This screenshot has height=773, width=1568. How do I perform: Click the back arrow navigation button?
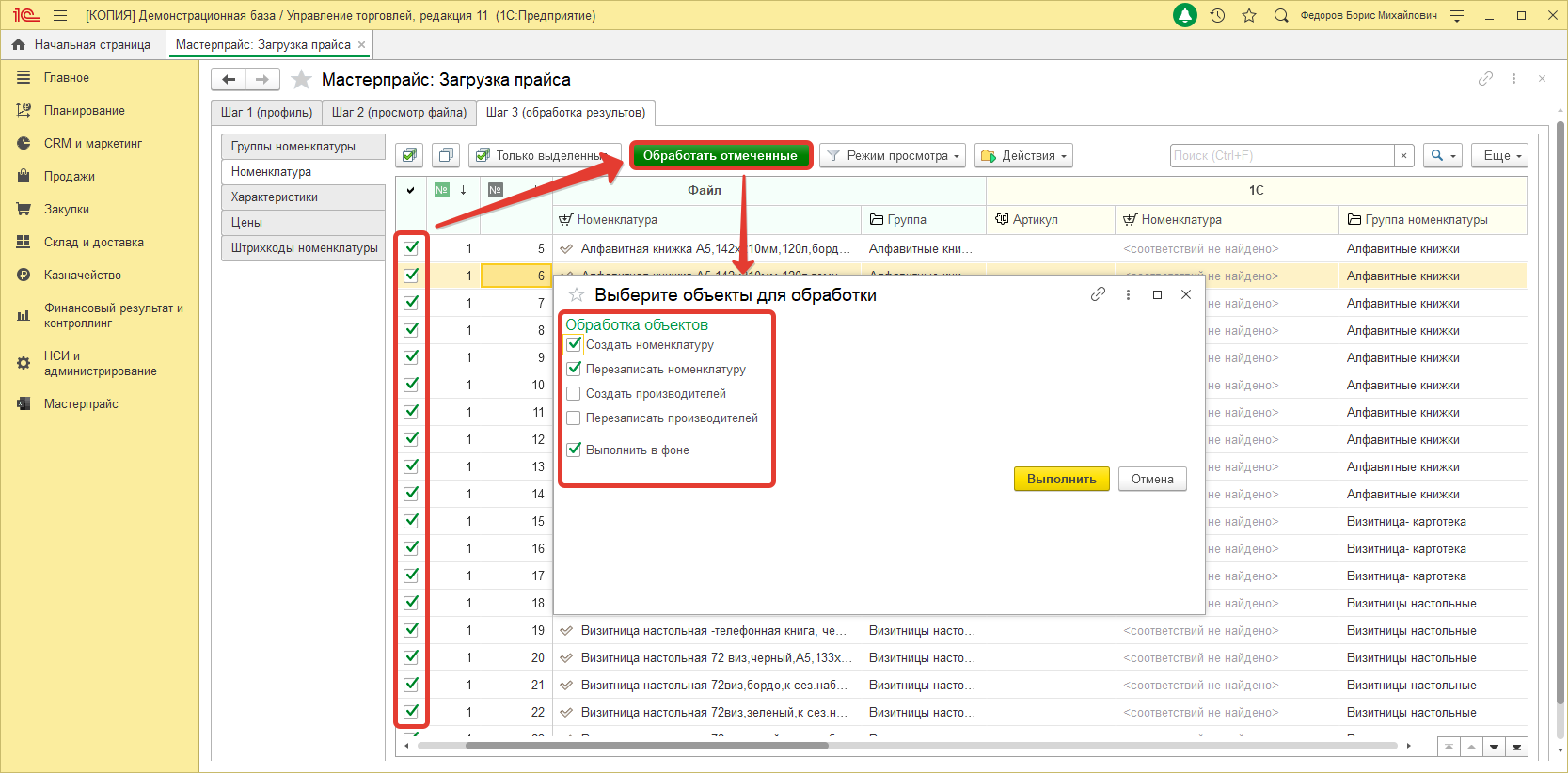229,80
